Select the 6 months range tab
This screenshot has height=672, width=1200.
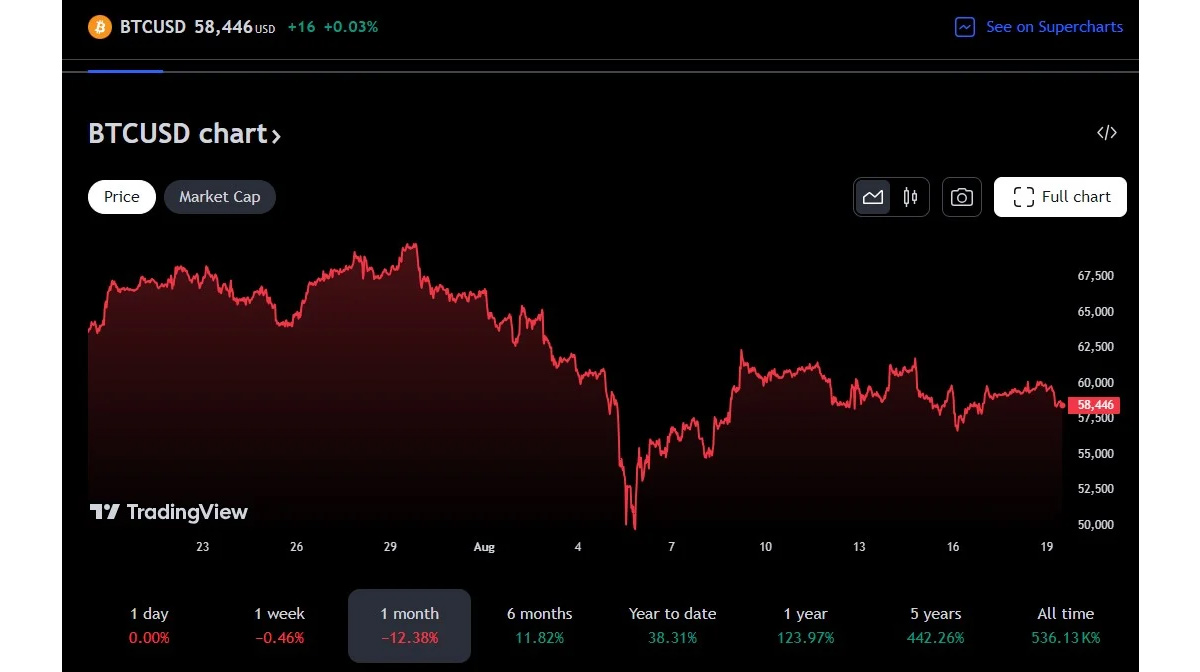[540, 625]
